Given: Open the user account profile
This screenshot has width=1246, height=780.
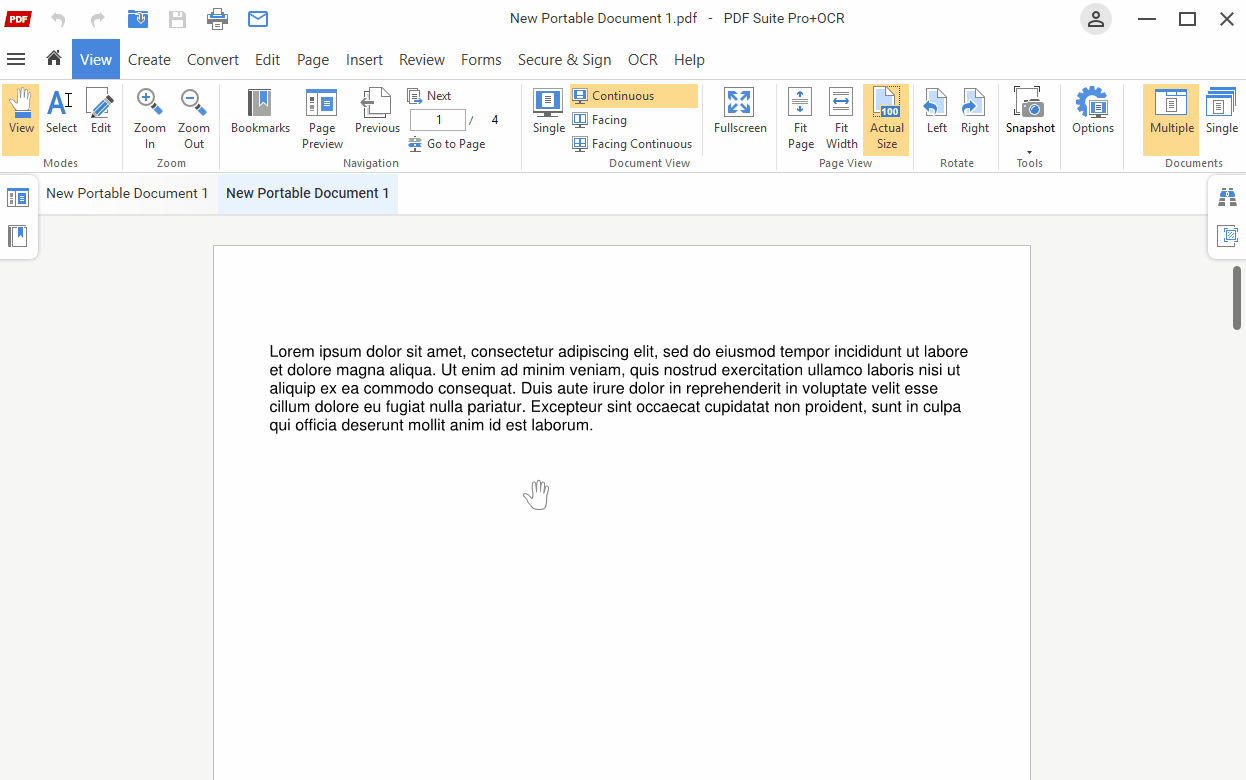Looking at the screenshot, I should [1096, 19].
